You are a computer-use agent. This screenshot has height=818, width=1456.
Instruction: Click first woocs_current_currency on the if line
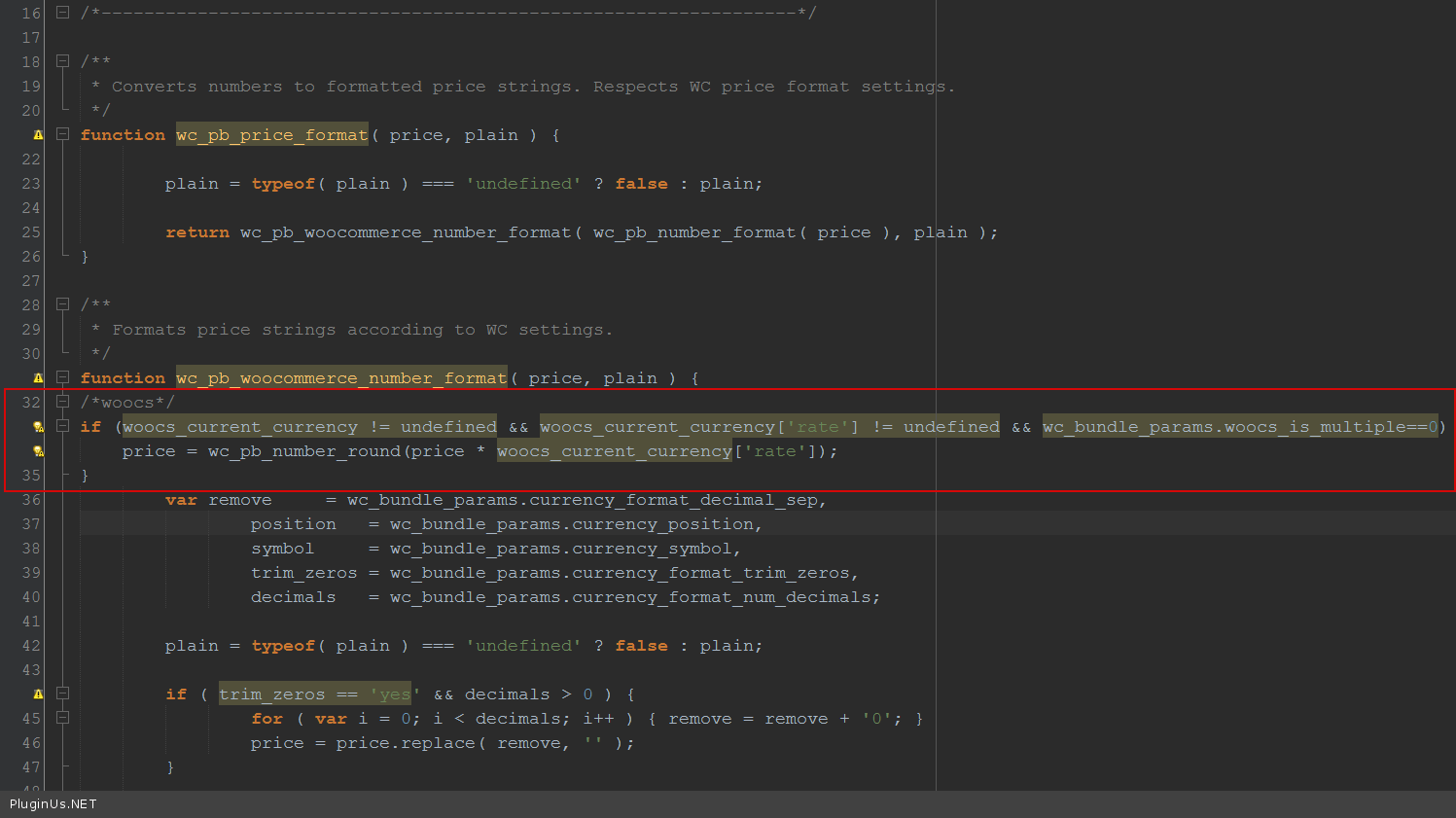point(240,427)
